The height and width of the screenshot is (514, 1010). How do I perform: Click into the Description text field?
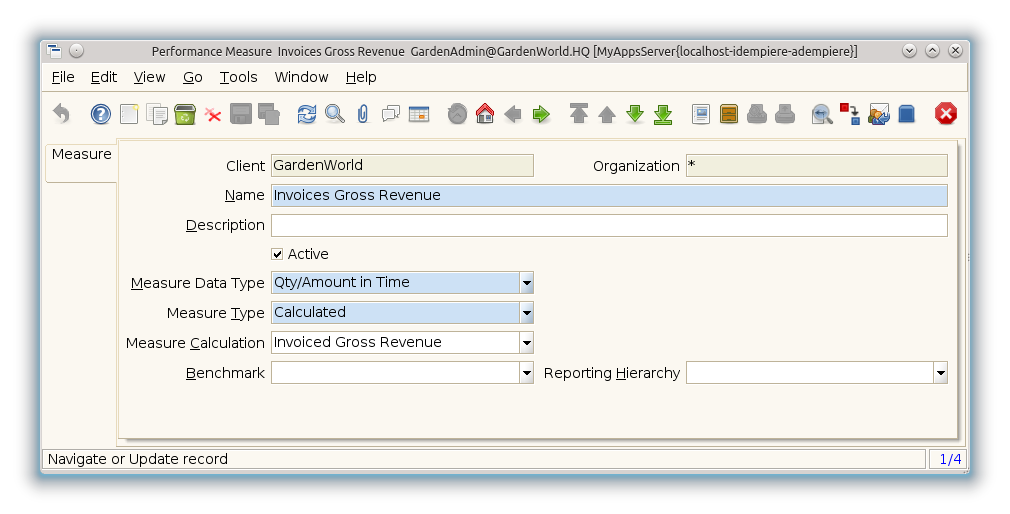pos(608,225)
